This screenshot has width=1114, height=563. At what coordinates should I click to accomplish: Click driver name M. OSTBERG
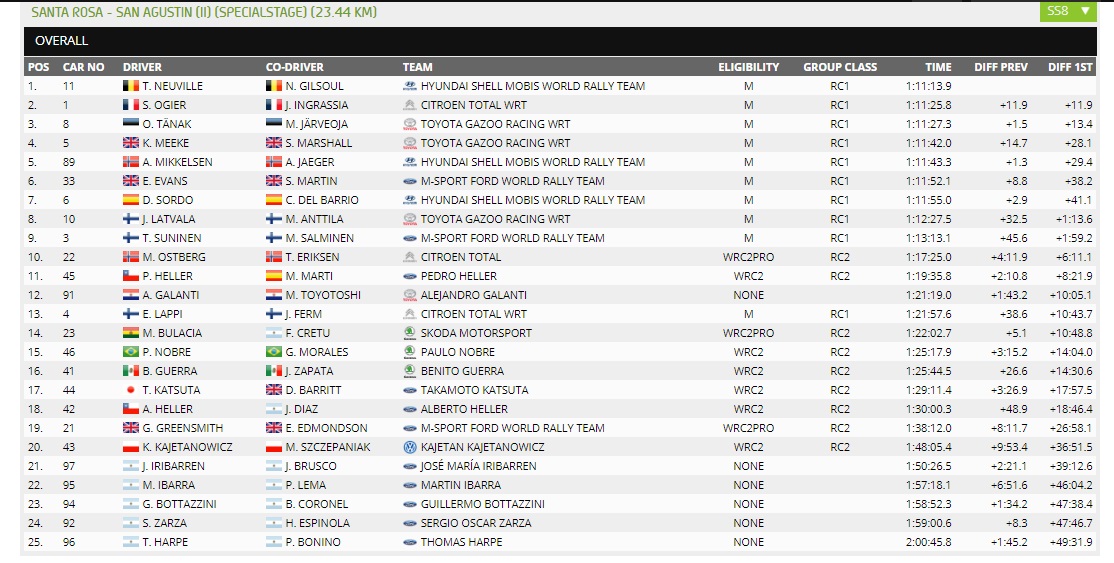tap(174, 257)
